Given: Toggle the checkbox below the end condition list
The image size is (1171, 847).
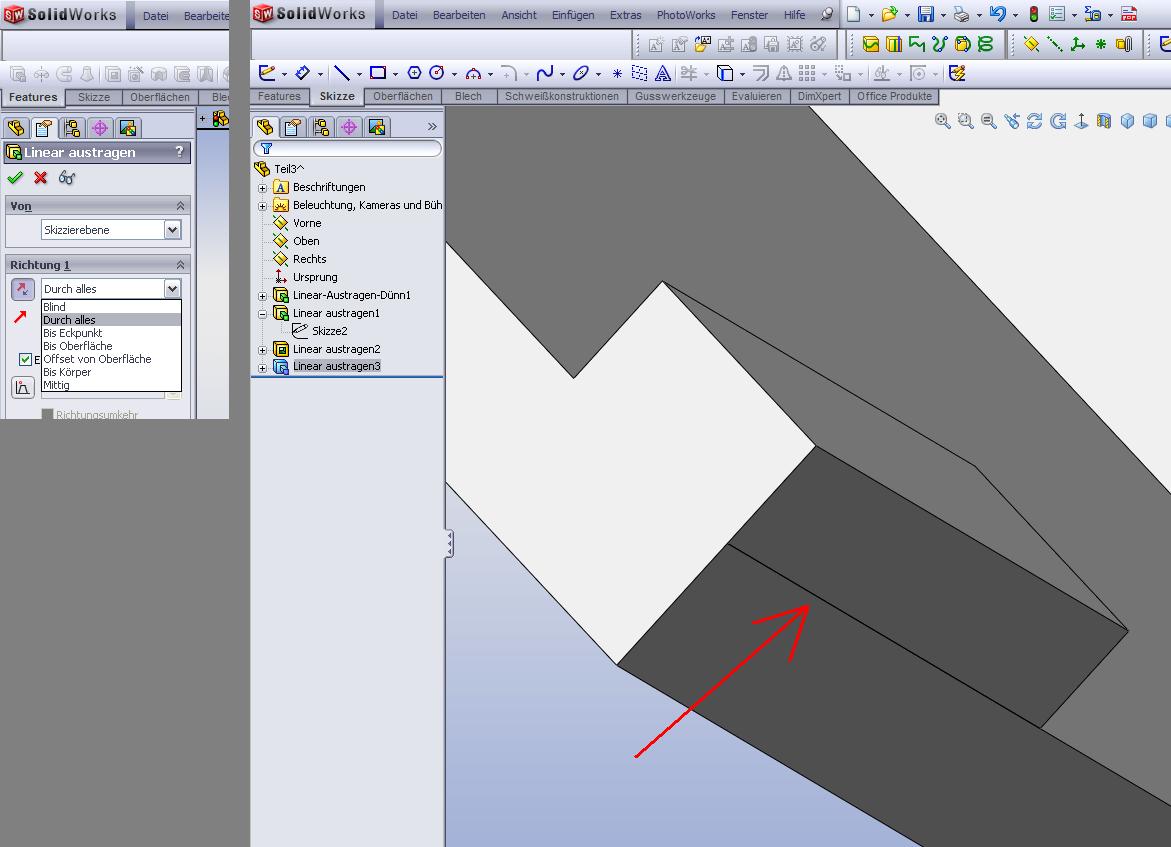Looking at the screenshot, I should (x=26, y=360).
